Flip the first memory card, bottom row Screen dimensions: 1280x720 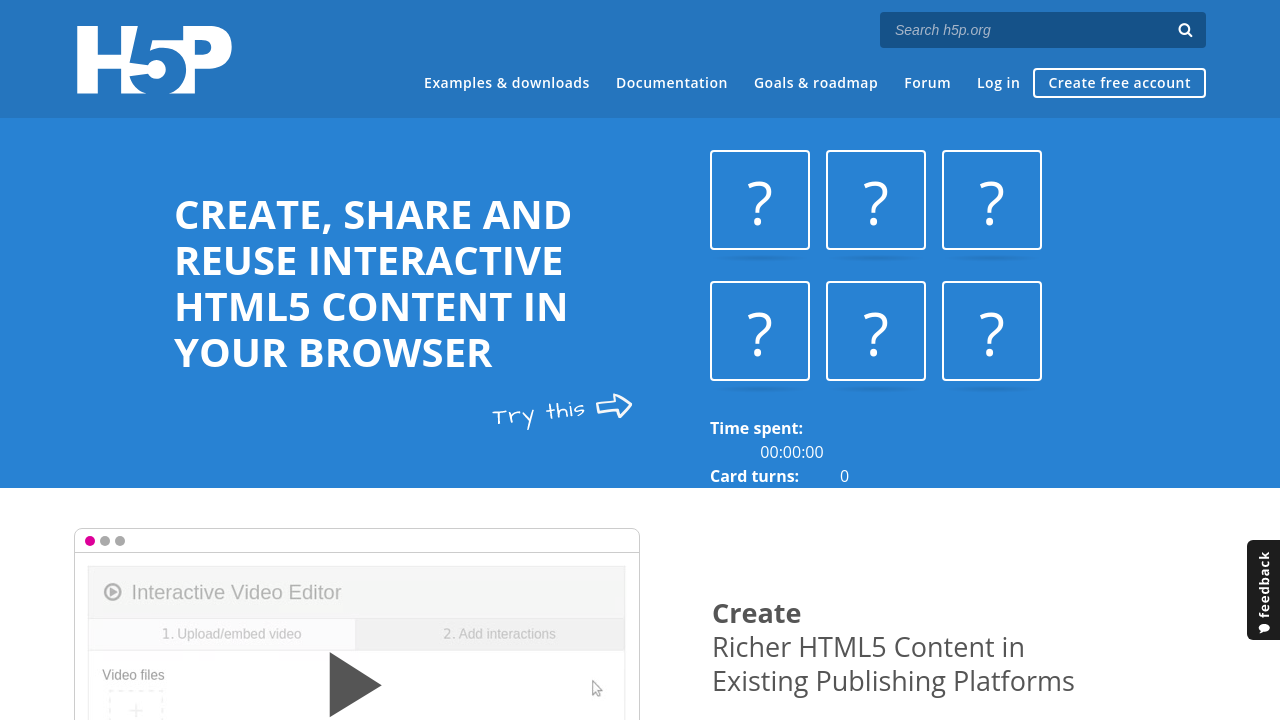(x=760, y=331)
